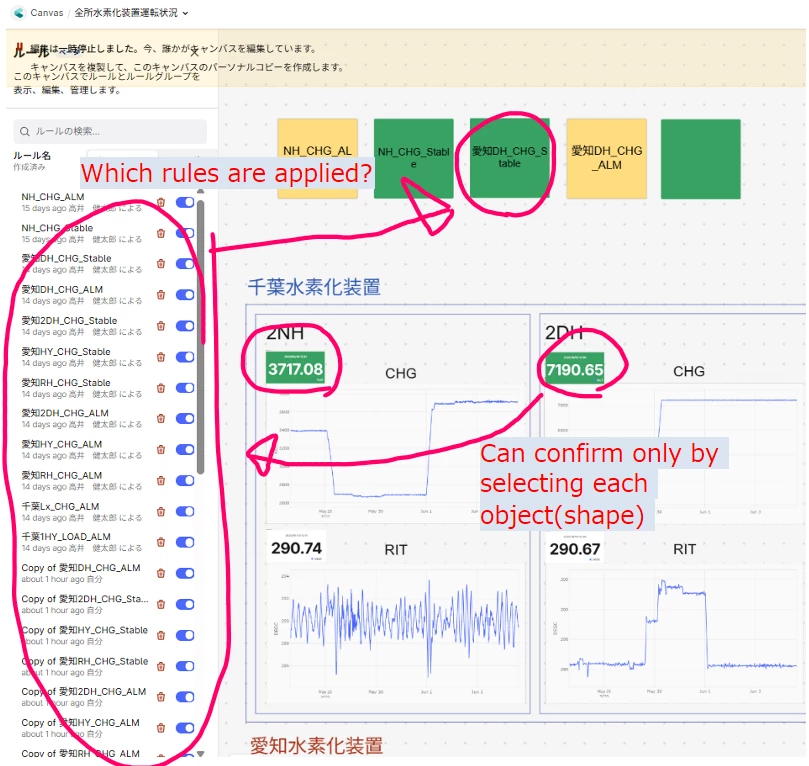The width and height of the screenshot is (809, 766).
Task: Delete the 千葉Lx_CHG_ALM rule via trash icon
Action: click(x=161, y=511)
